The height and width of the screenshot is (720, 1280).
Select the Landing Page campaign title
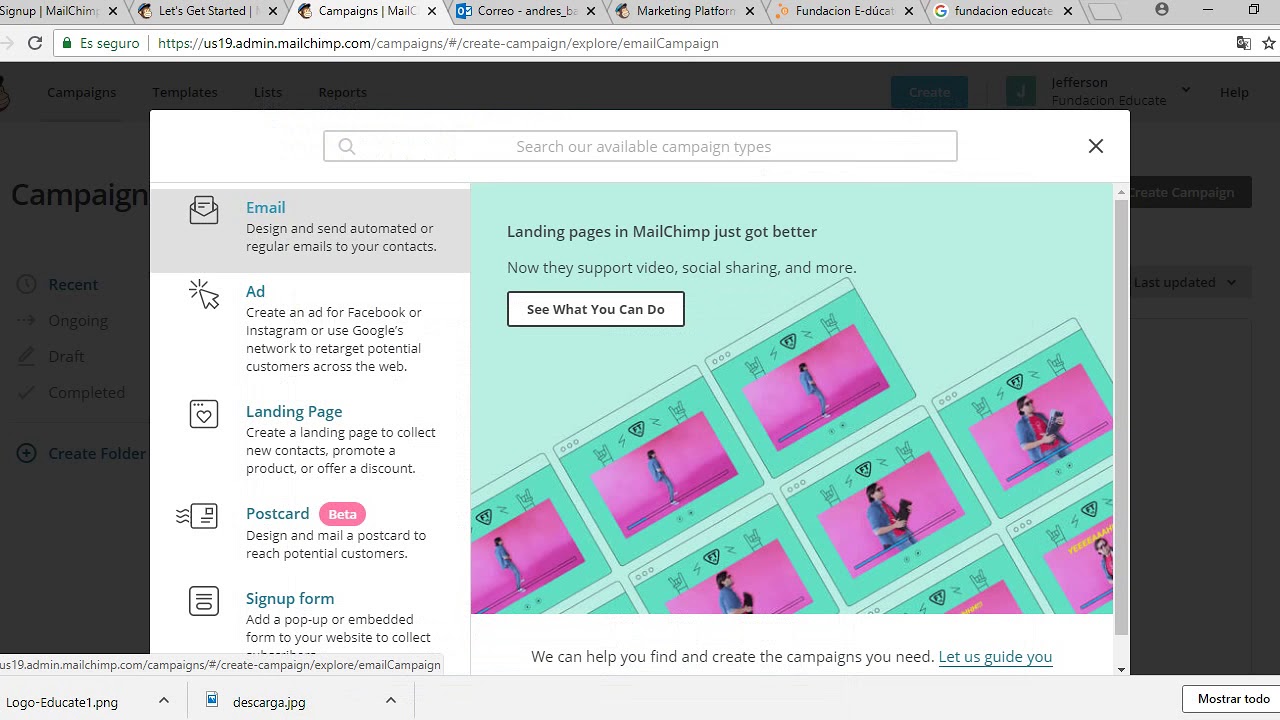[x=294, y=411]
